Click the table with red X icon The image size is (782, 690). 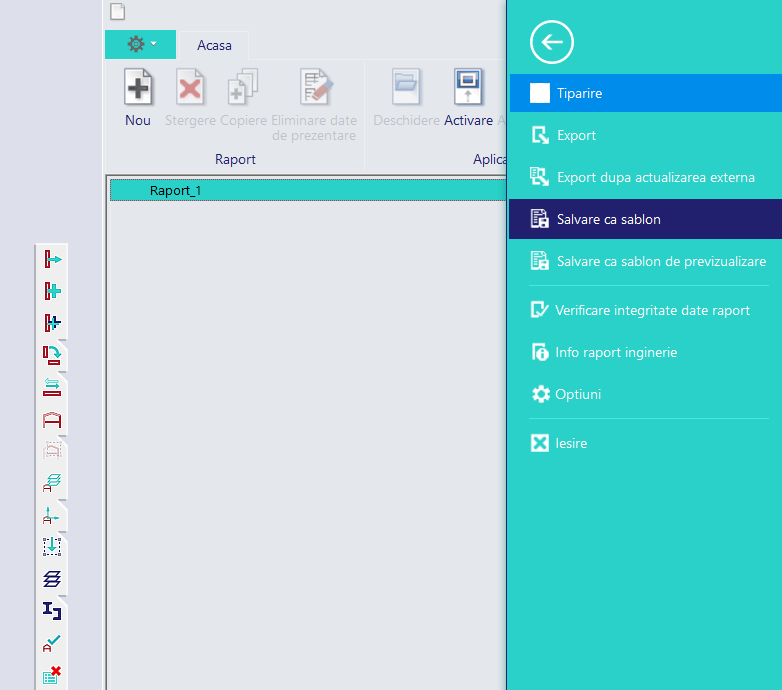point(52,675)
